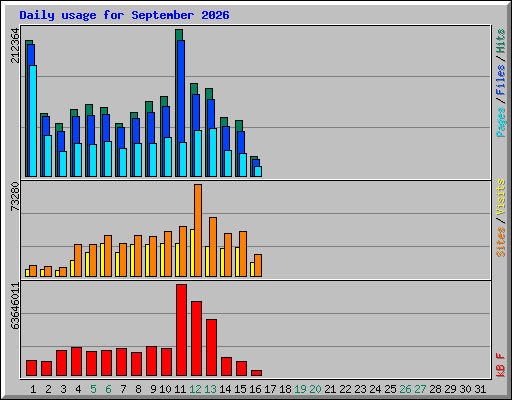The height and width of the screenshot is (400, 512).
Task: Select the cyan Pages bar for day 13
Action: point(213,152)
